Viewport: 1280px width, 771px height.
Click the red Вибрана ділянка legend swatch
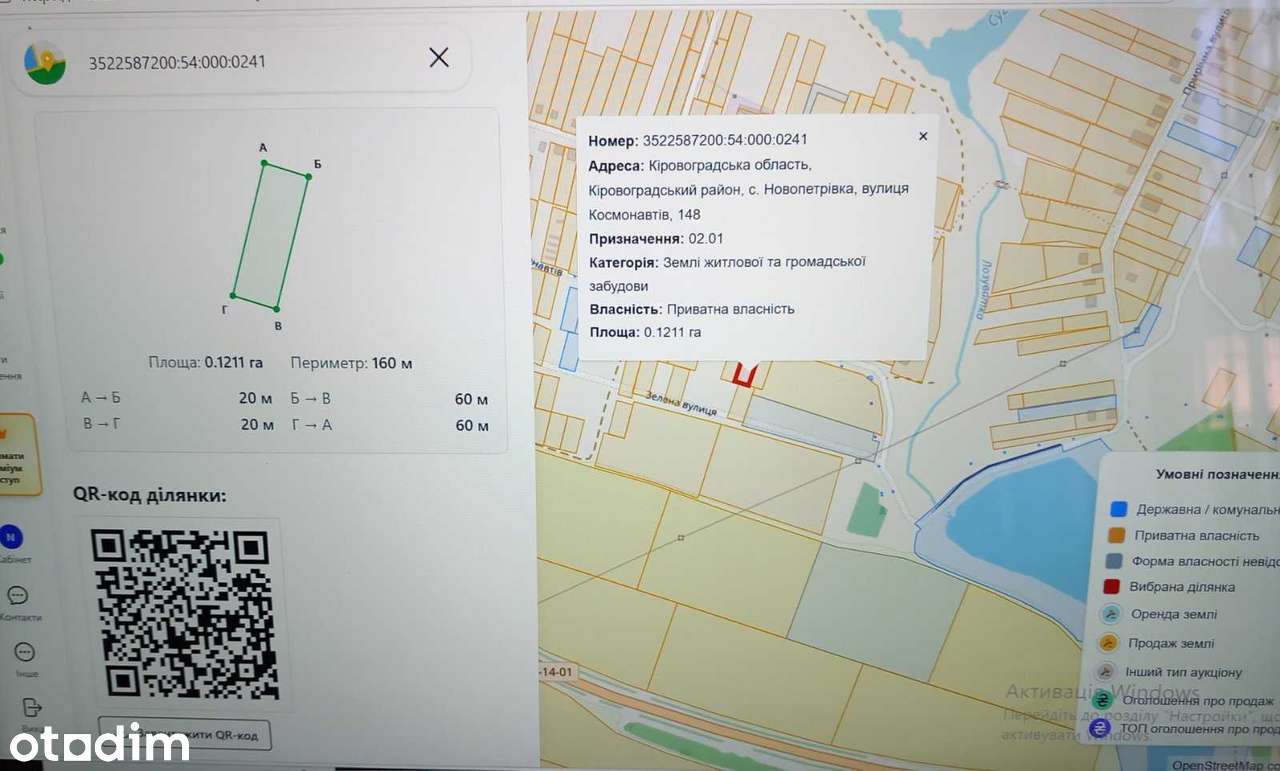coord(1112,587)
